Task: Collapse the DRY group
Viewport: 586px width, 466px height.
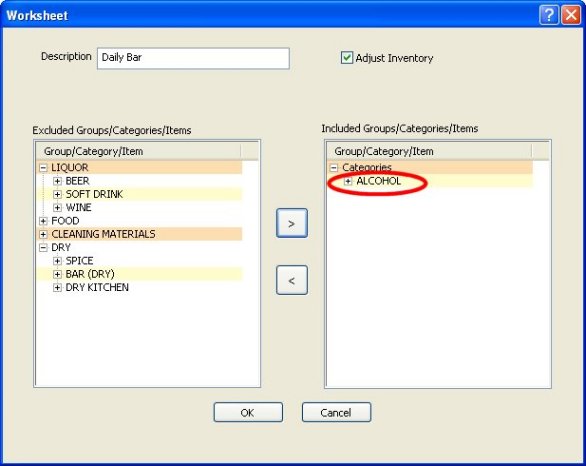Action: tap(43, 247)
